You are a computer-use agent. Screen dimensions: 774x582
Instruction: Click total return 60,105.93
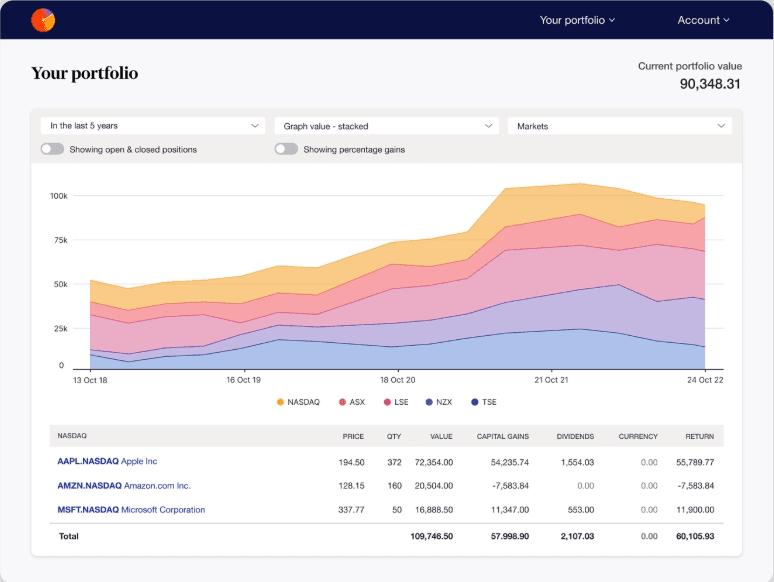point(695,536)
